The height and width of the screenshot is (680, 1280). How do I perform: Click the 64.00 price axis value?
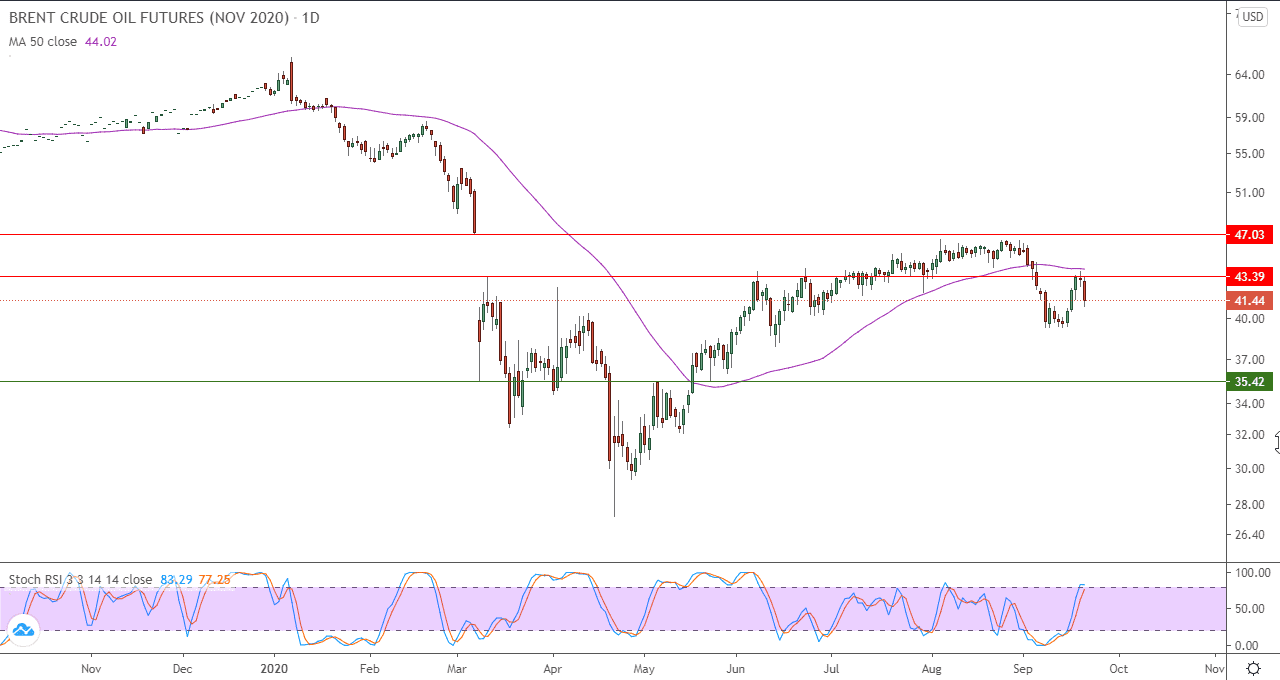1250,75
